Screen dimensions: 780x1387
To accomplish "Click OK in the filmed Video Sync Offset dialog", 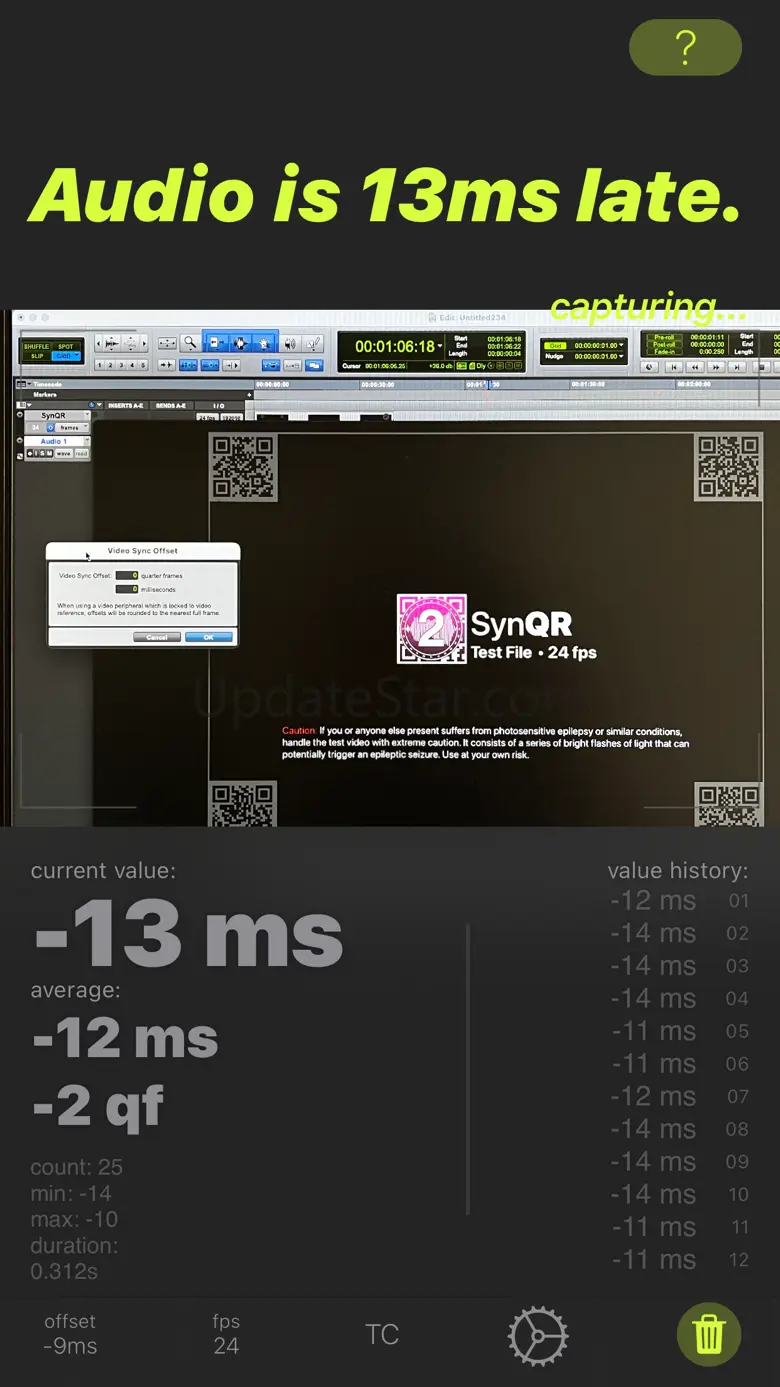I will click(209, 637).
